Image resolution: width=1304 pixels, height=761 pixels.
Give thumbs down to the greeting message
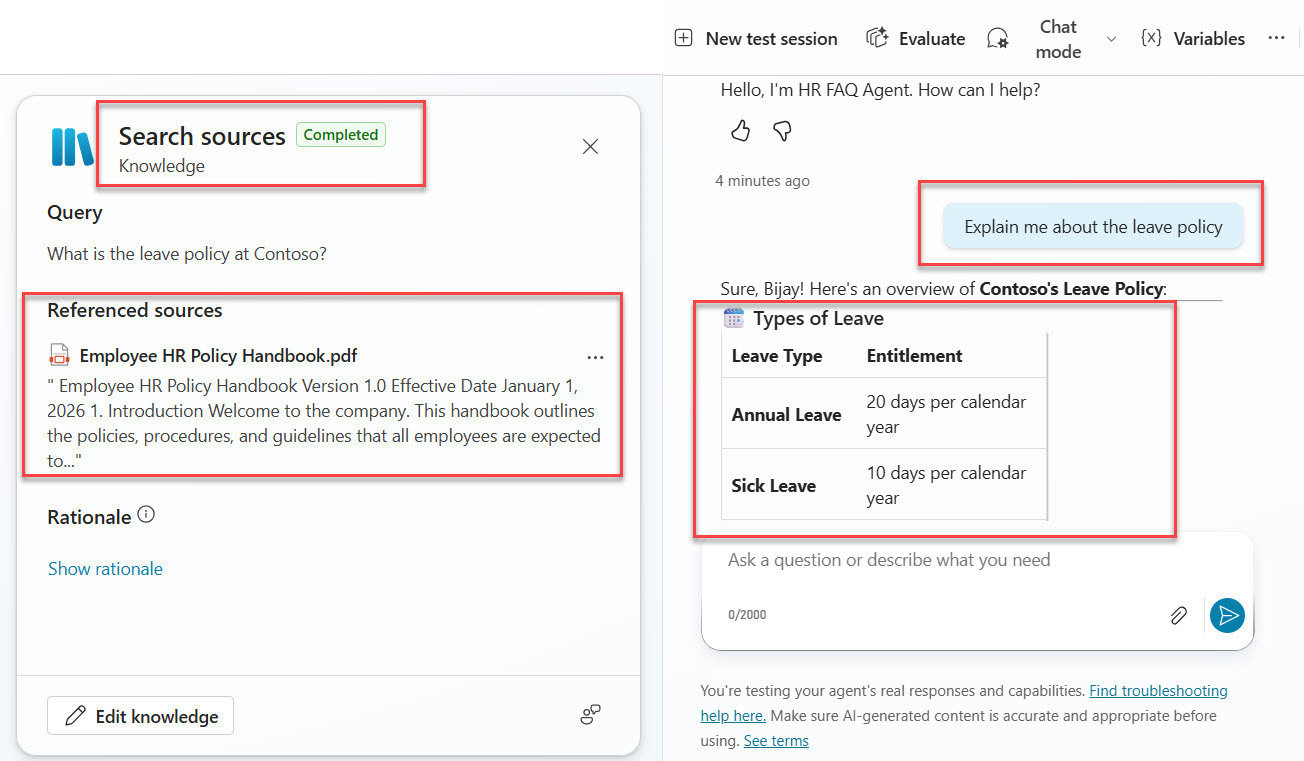coord(783,131)
